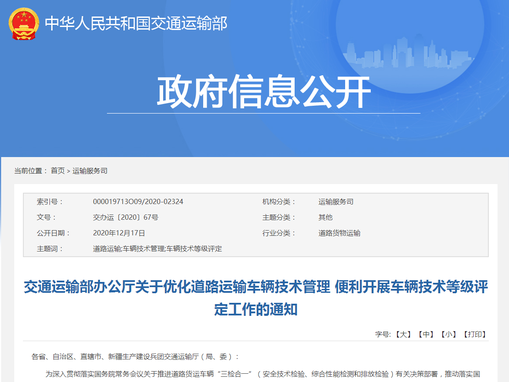Click the 行业分类 value 道路货物运输
This screenshot has height=382, width=509.
click(x=339, y=233)
